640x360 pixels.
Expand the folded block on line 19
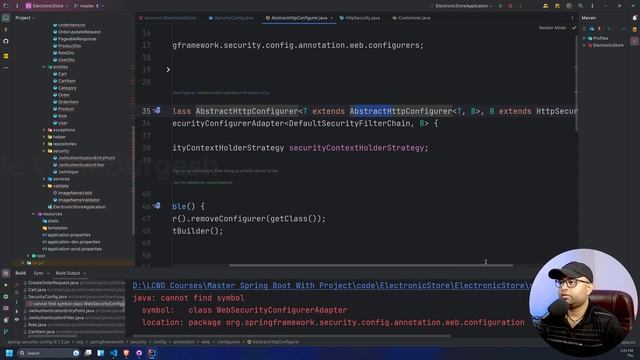click(168, 70)
